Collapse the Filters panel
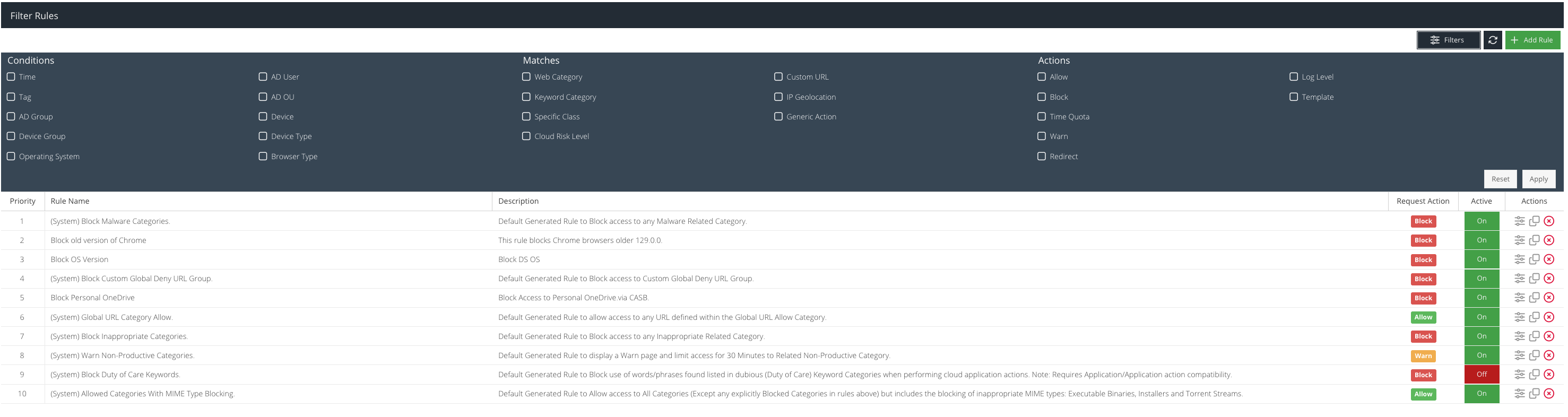 (x=1448, y=40)
